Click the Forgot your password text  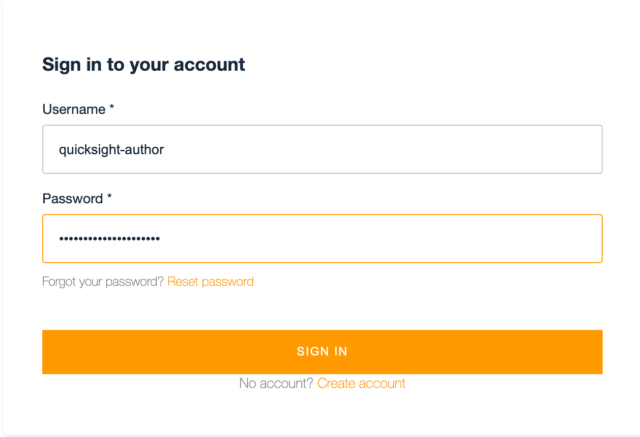pos(103,282)
